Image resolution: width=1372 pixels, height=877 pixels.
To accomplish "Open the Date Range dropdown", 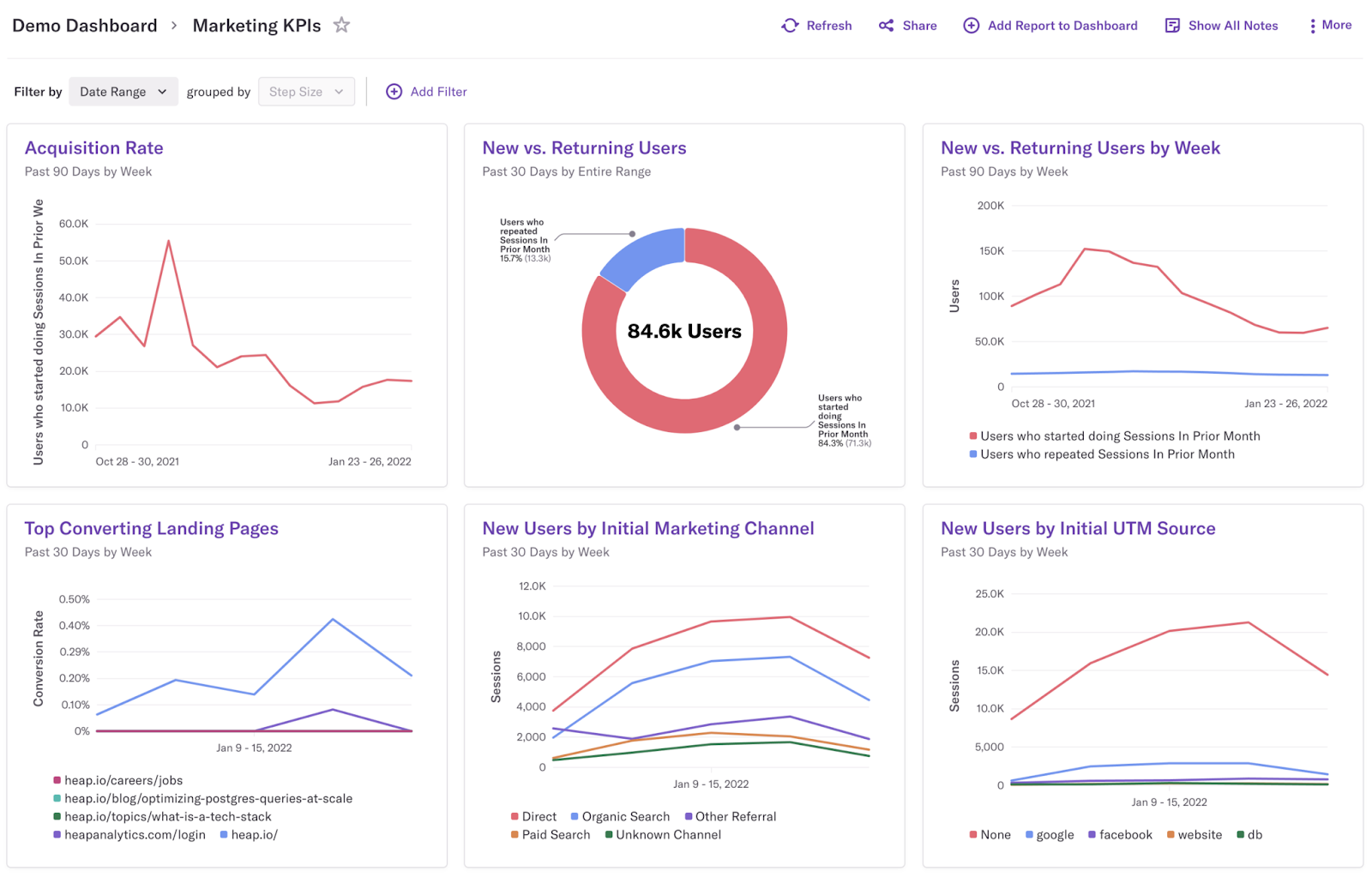I will tap(123, 91).
